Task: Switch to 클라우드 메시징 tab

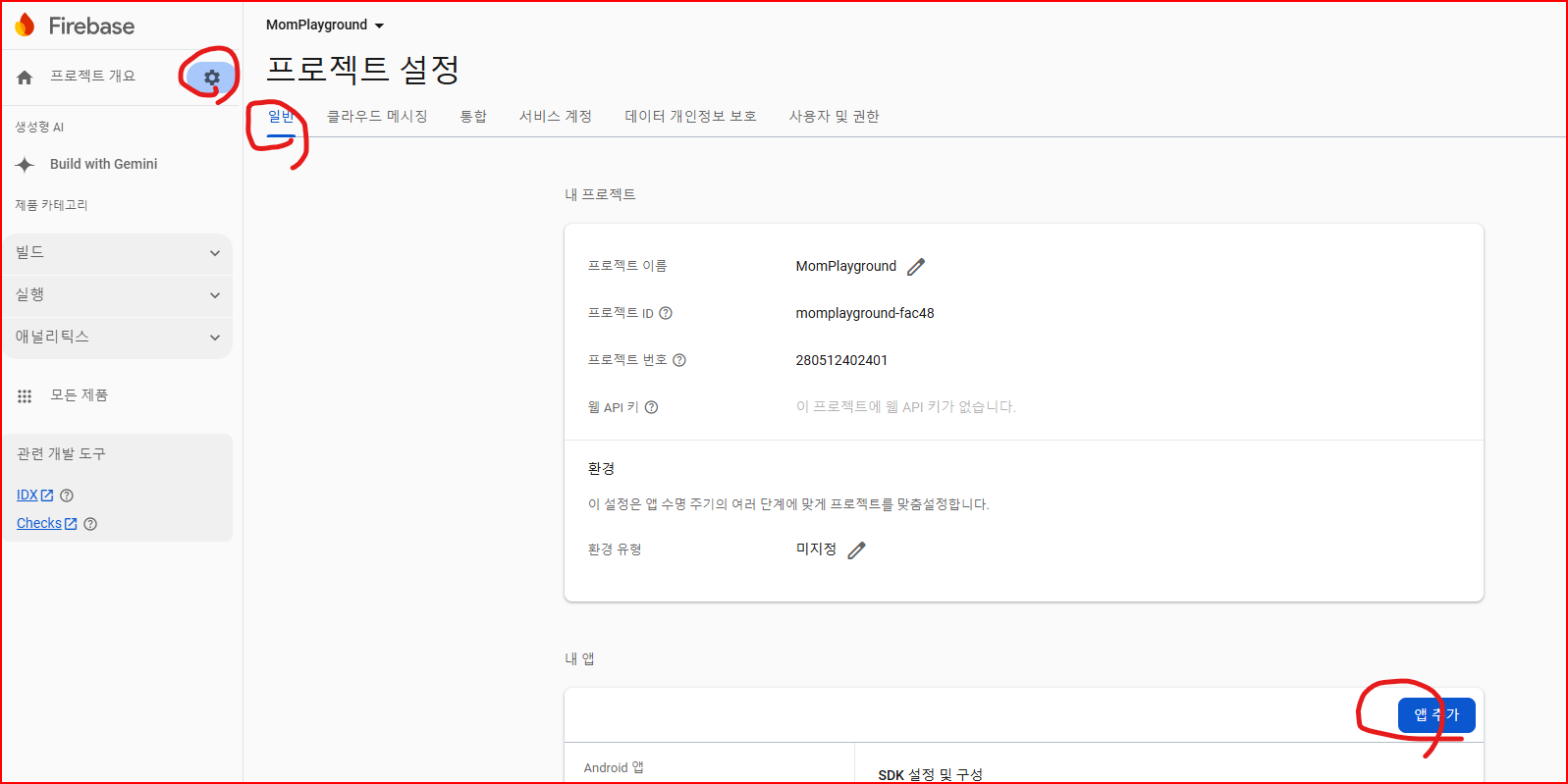Action: click(377, 117)
